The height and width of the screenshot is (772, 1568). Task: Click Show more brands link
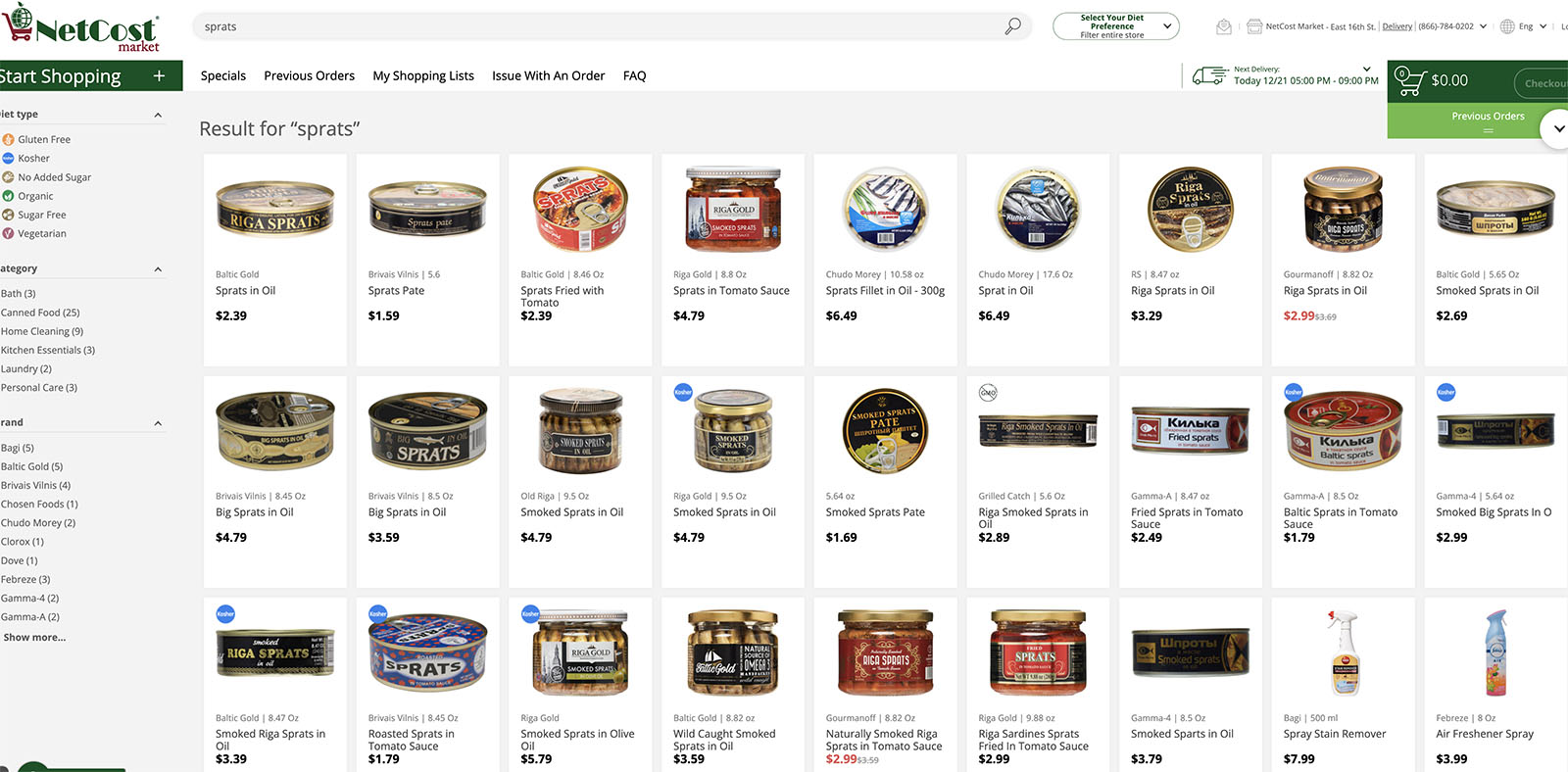[35, 637]
